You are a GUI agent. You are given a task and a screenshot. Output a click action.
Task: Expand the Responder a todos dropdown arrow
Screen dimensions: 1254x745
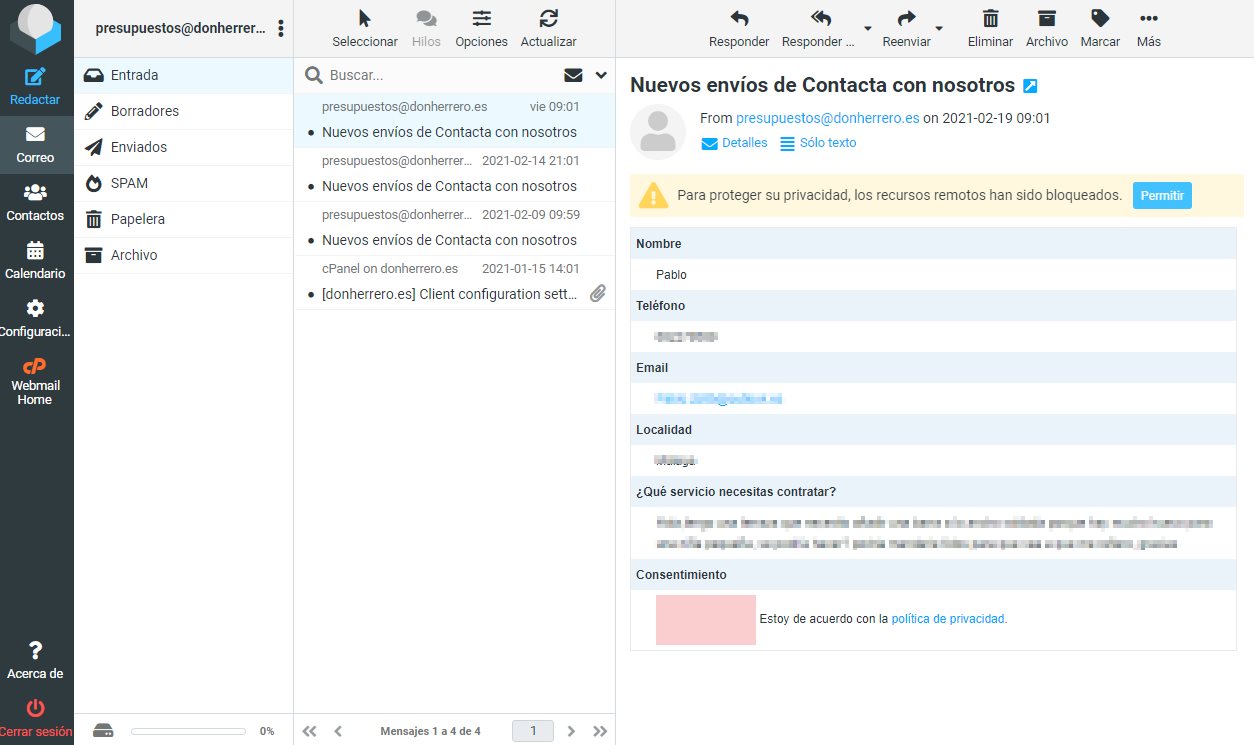[867, 28]
